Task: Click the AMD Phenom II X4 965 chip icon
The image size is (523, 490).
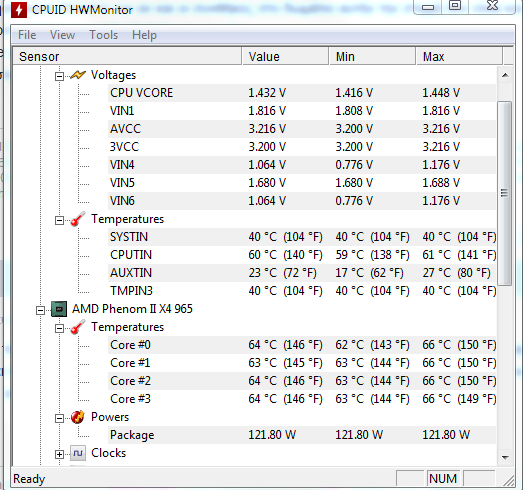Action: point(59,309)
